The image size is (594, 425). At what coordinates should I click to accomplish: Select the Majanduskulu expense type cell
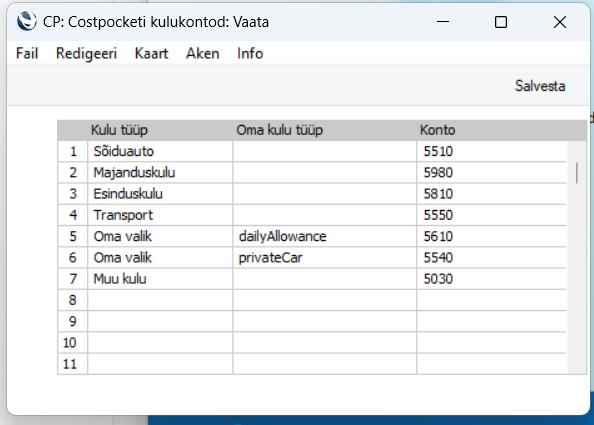(x=160, y=173)
